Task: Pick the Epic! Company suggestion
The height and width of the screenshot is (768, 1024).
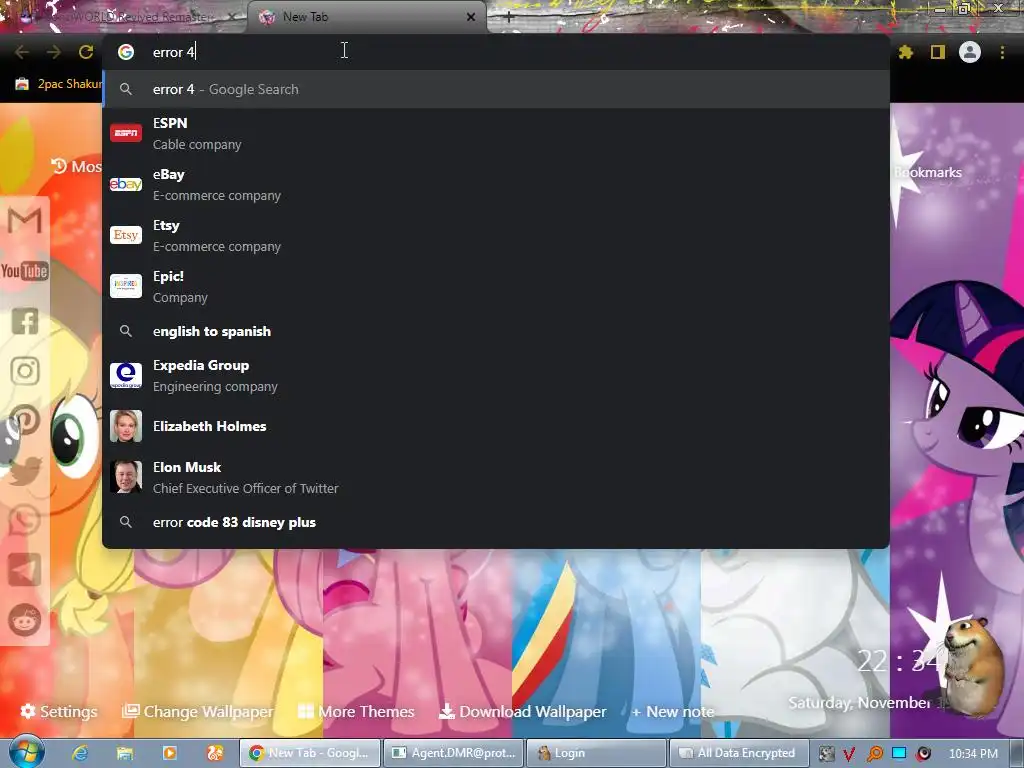Action: click(x=496, y=286)
